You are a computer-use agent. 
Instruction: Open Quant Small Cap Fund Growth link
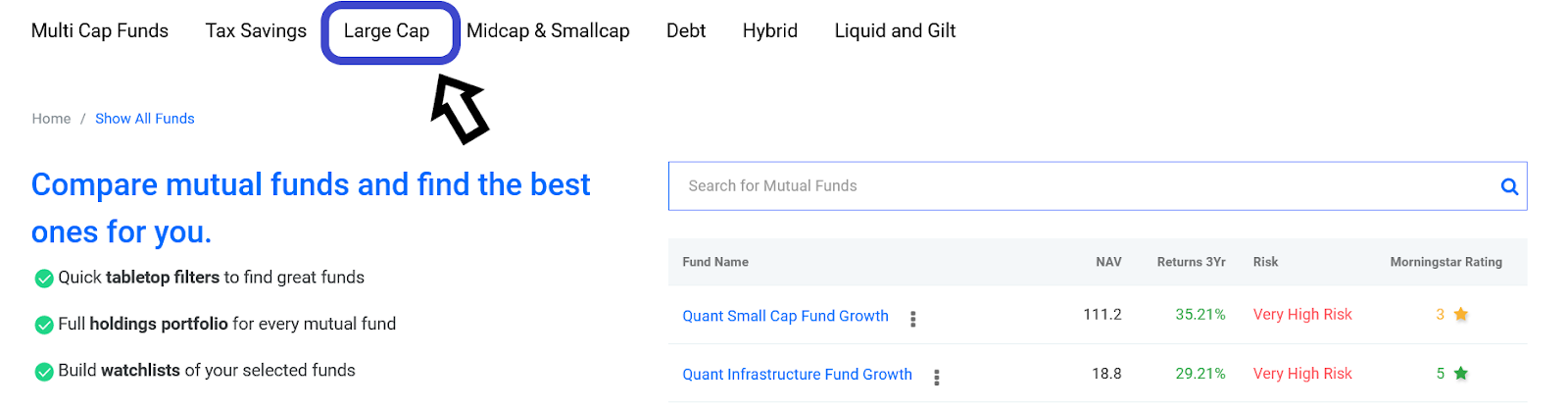785,316
